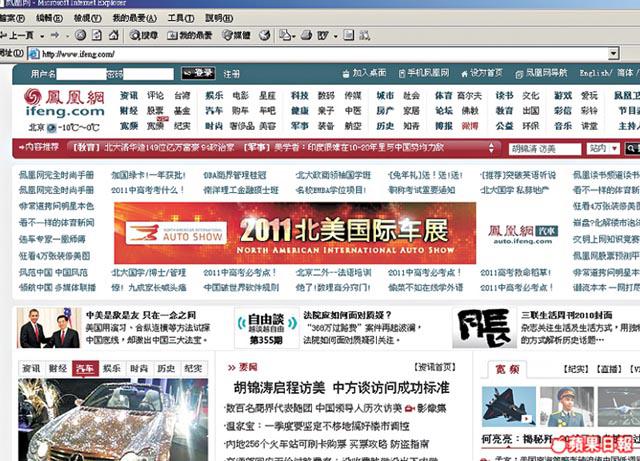This screenshot has height=461, width=640.
Task: Click 加入桌面 in the top bar
Action: tap(364, 73)
